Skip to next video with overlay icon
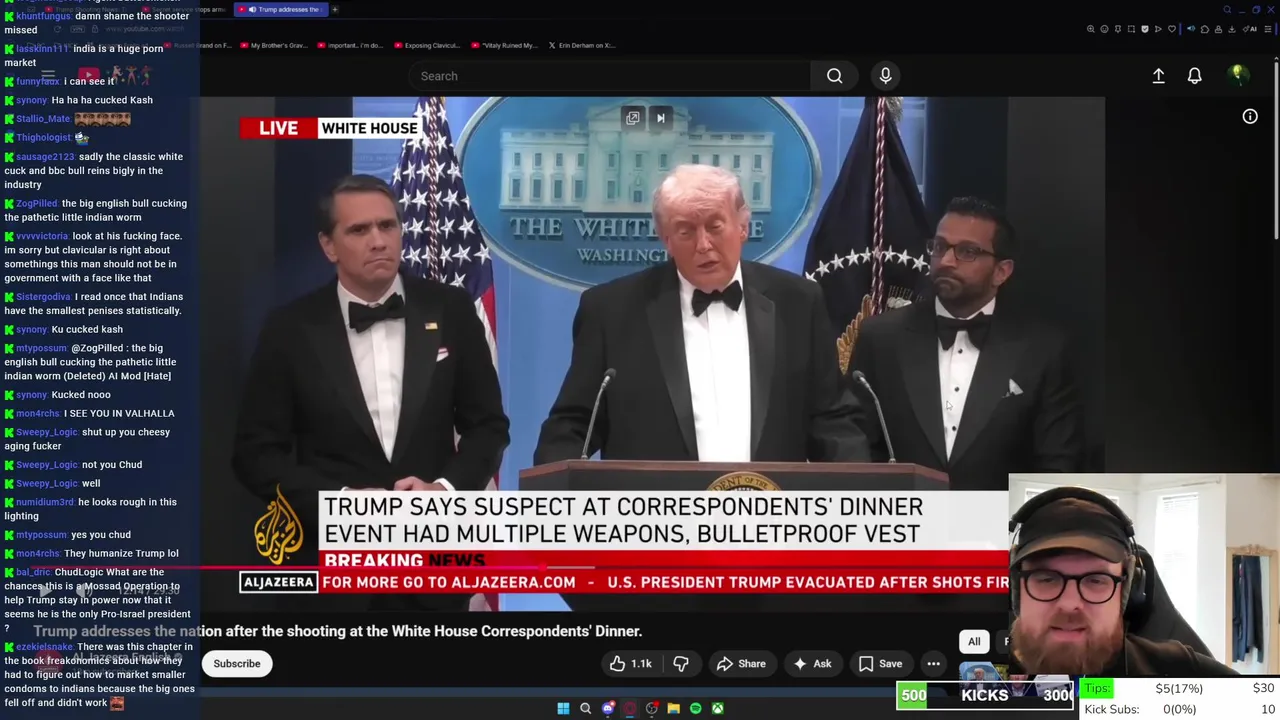 tap(660, 118)
